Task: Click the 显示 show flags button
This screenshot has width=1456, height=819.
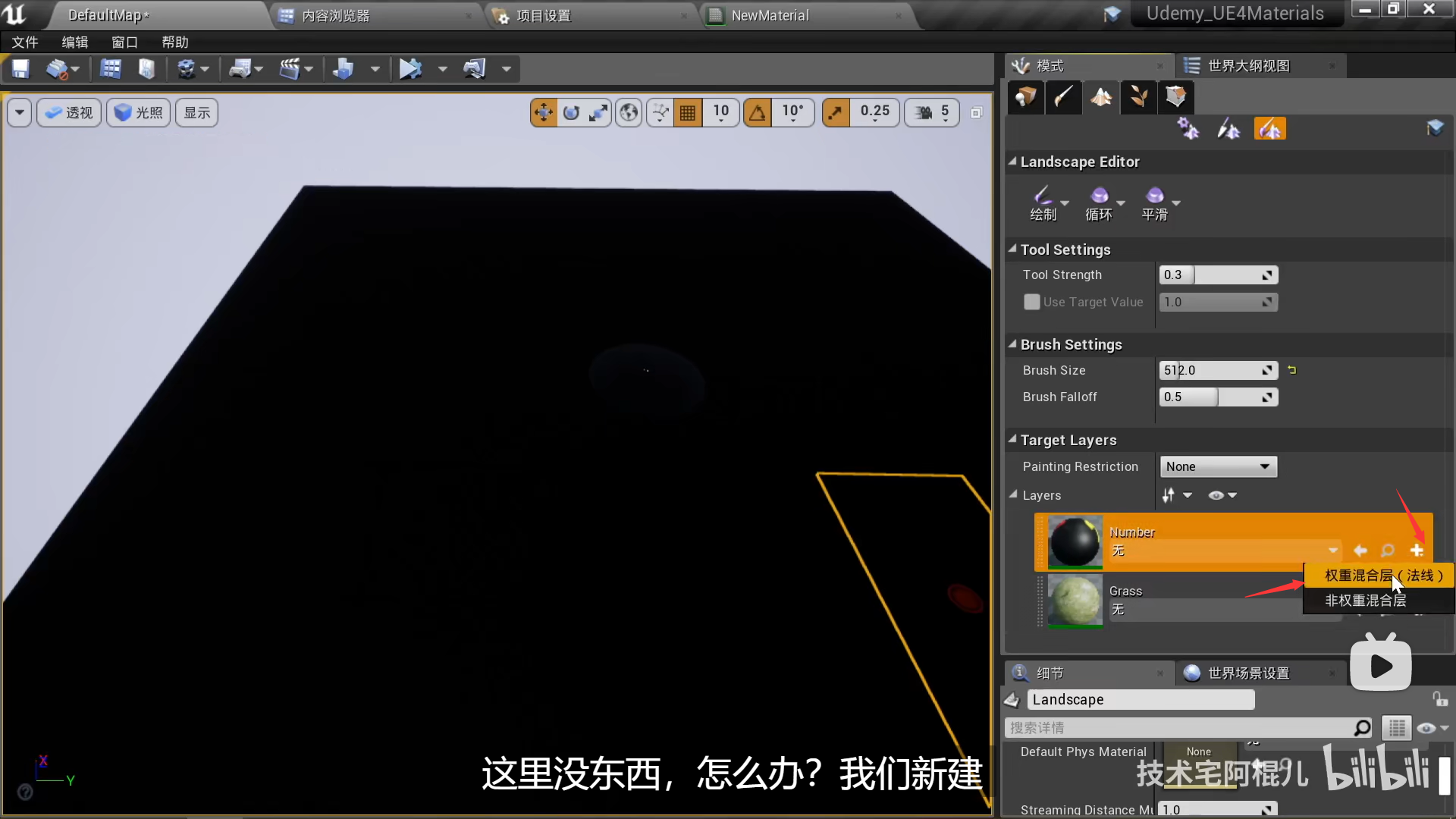Action: (197, 113)
